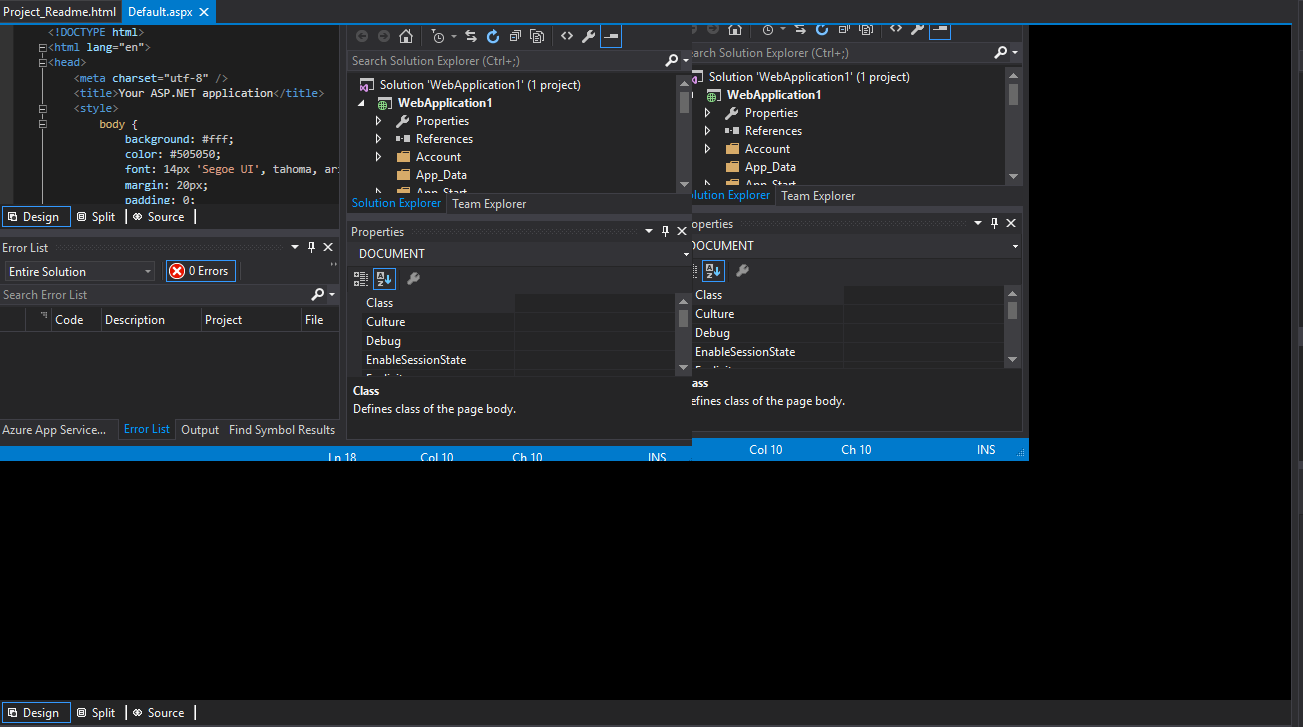This screenshot has height=727, width=1303.
Task: Click View Code icon in center Solution Explorer
Action: [x=566, y=36]
